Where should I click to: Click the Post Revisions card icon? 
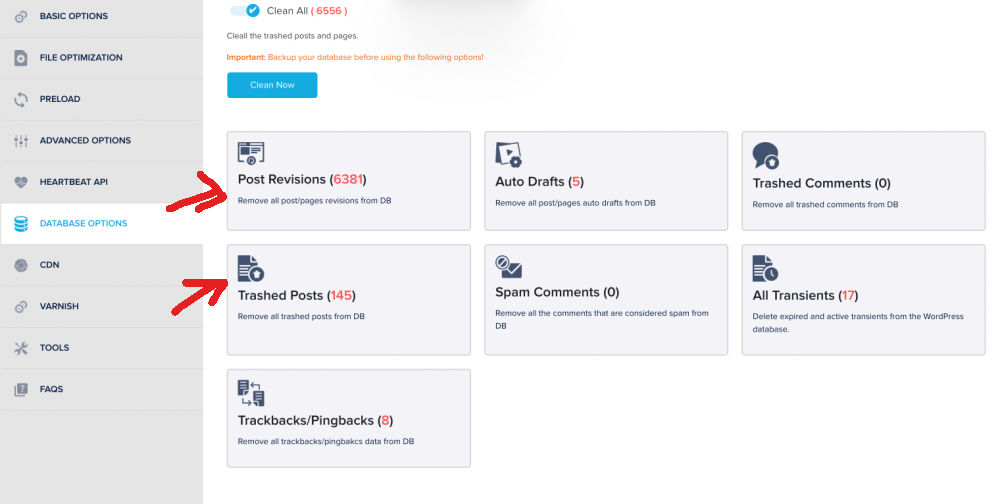pyautogui.click(x=251, y=153)
